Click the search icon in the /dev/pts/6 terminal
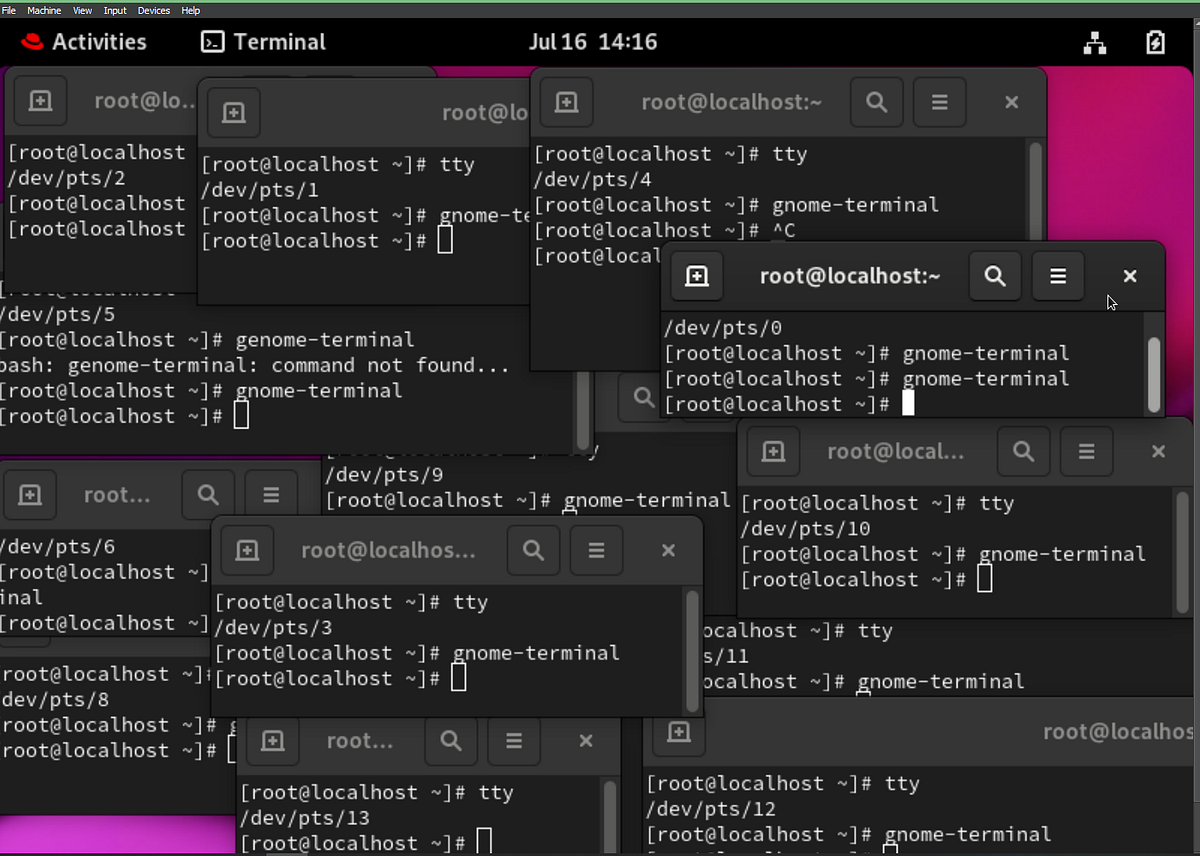Screen dimensions: 1200x856 207,493
